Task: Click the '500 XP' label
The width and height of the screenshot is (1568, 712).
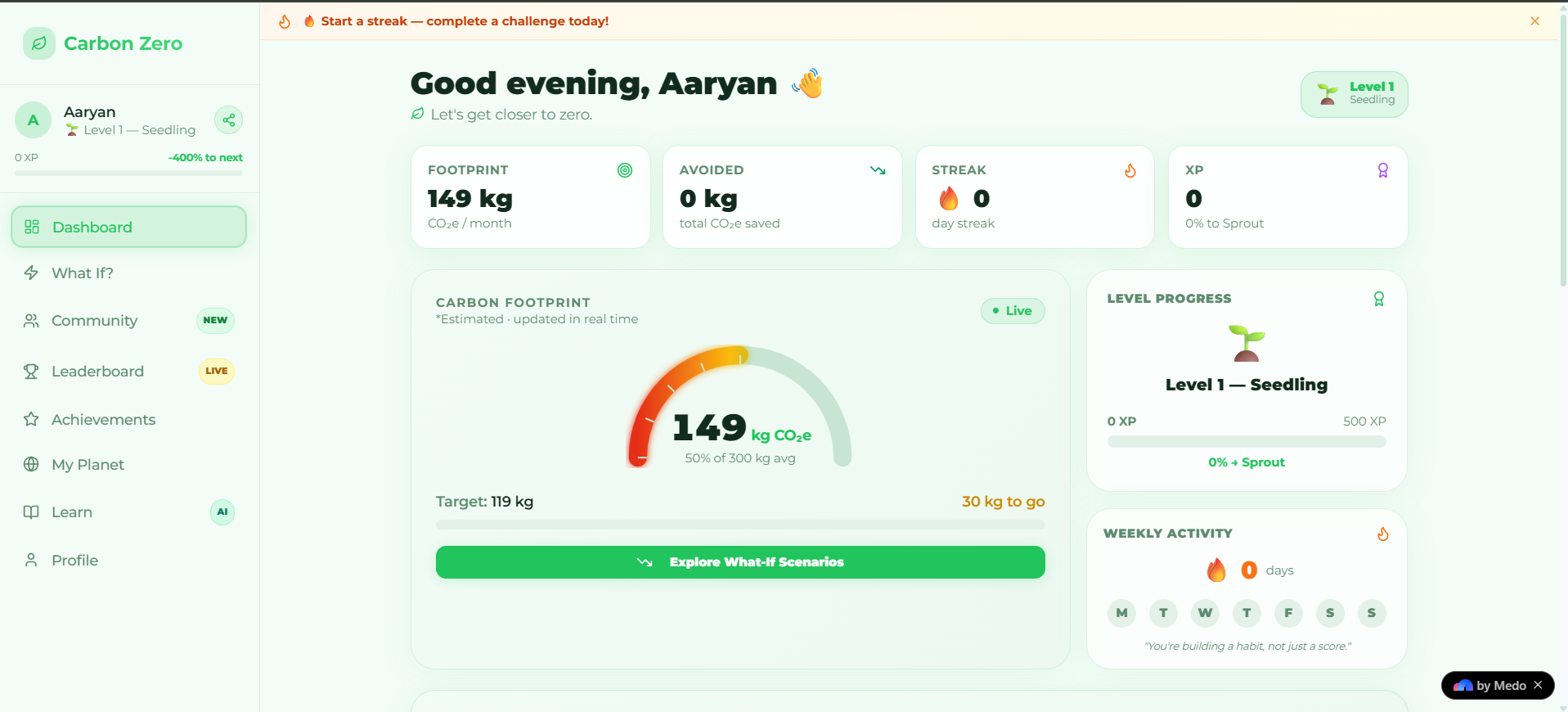Action: tap(1364, 421)
